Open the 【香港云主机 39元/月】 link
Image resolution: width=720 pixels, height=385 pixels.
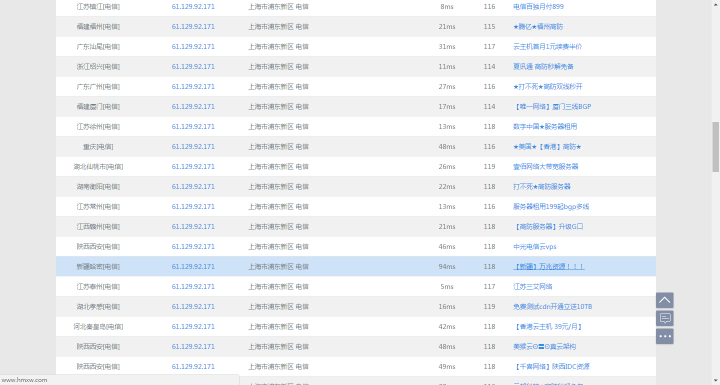pos(548,327)
